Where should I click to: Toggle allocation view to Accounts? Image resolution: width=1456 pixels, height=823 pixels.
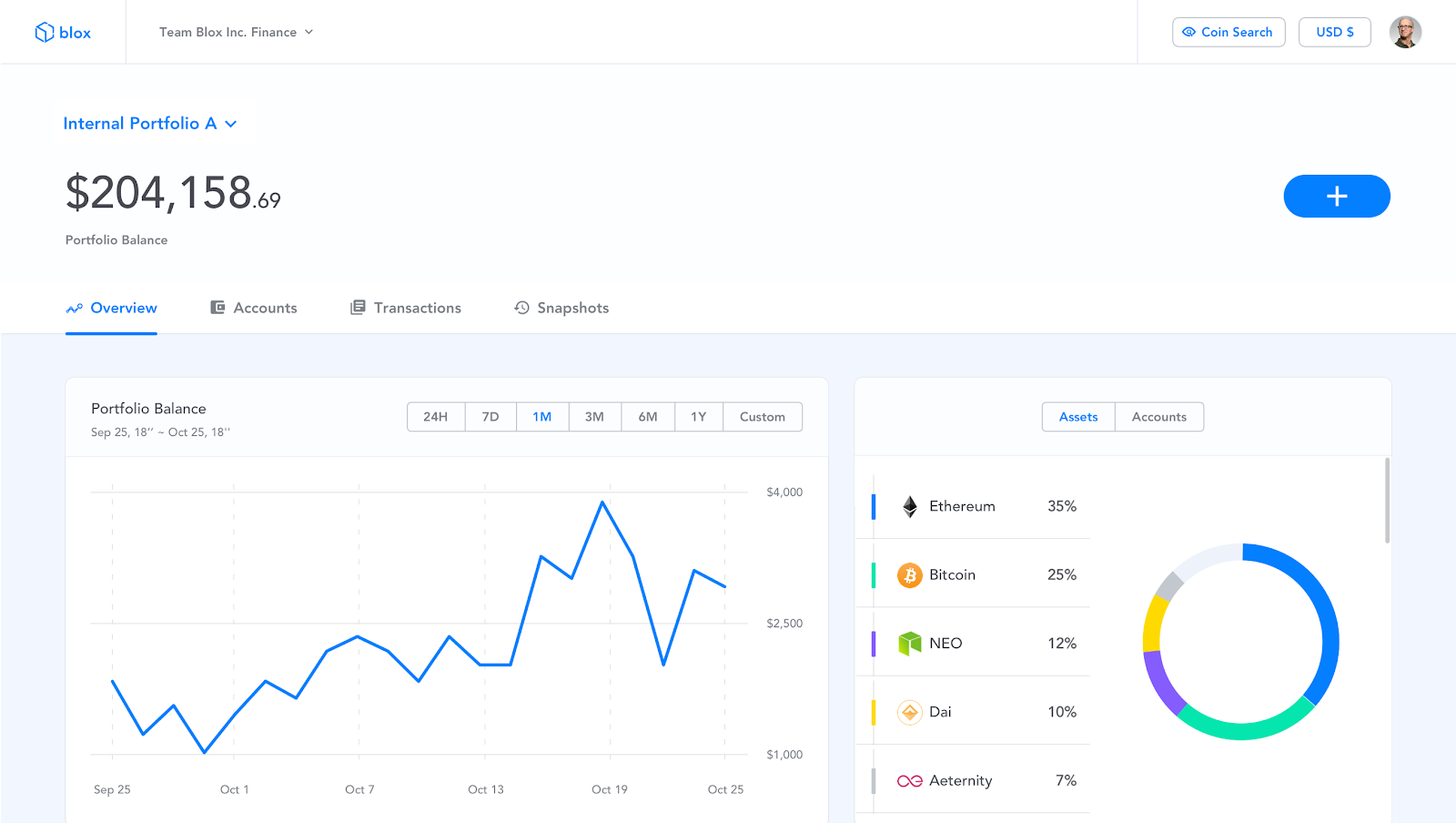pyautogui.click(x=1159, y=417)
